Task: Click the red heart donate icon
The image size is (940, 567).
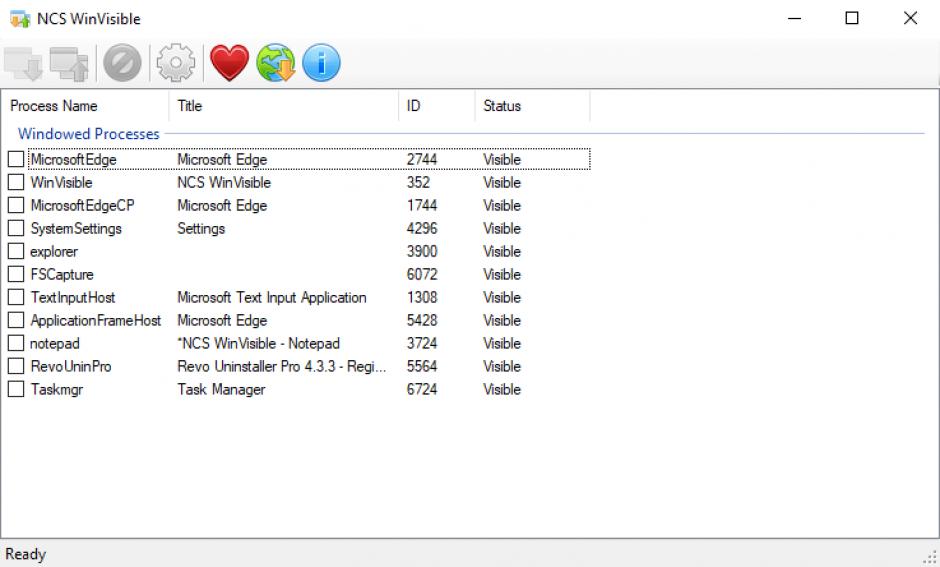Action: [230, 62]
